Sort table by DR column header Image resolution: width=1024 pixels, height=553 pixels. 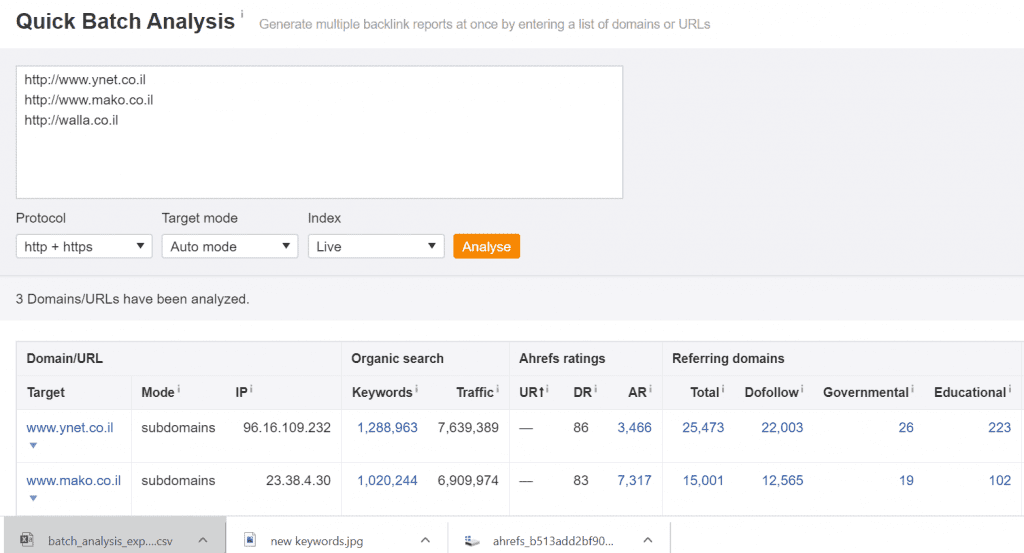[x=582, y=392]
